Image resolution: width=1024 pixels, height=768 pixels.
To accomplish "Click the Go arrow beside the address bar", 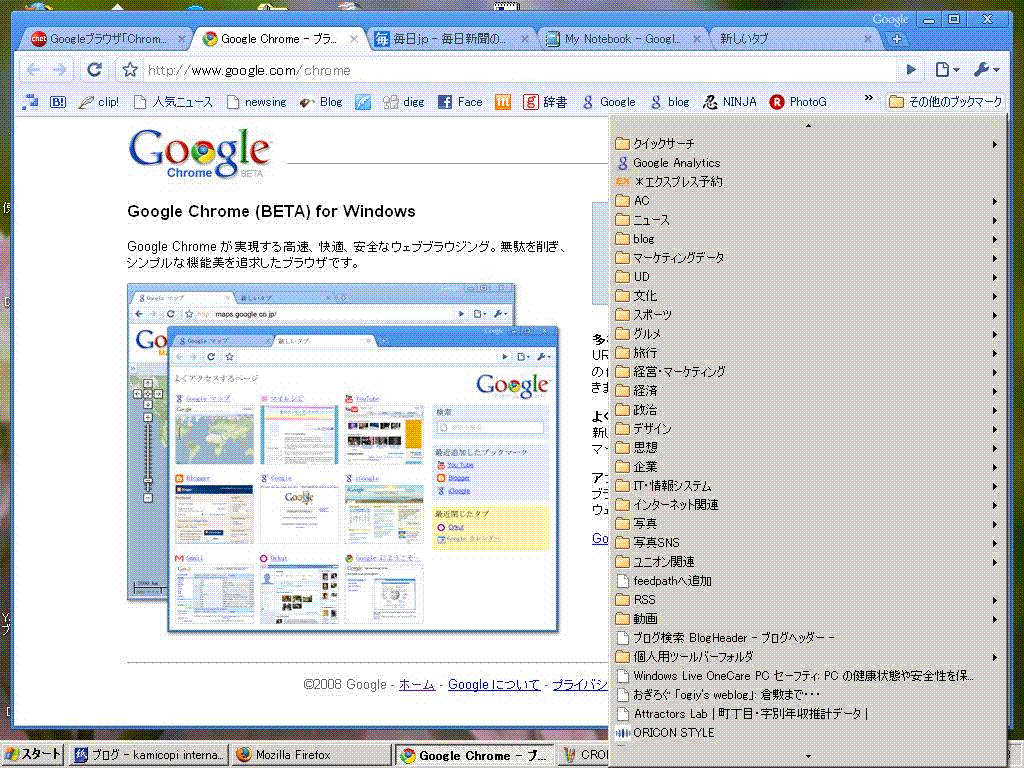I will point(911,70).
